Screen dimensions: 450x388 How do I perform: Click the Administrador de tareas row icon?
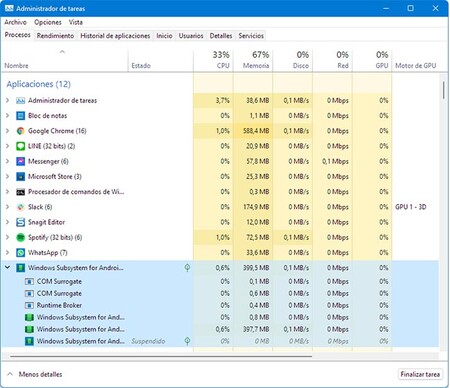pyautogui.click(x=21, y=101)
